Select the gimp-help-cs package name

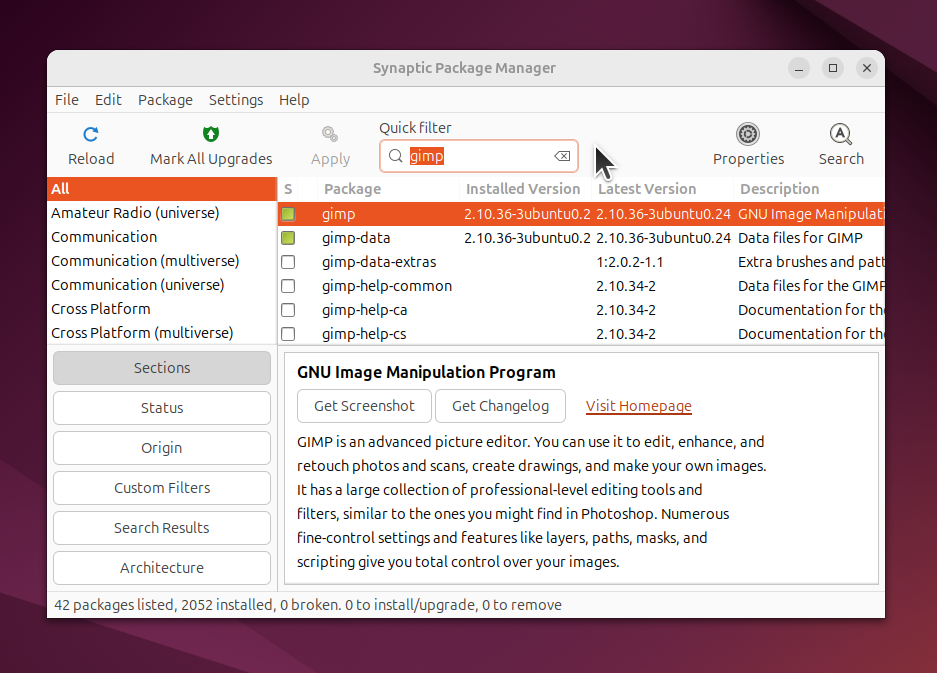coord(364,334)
